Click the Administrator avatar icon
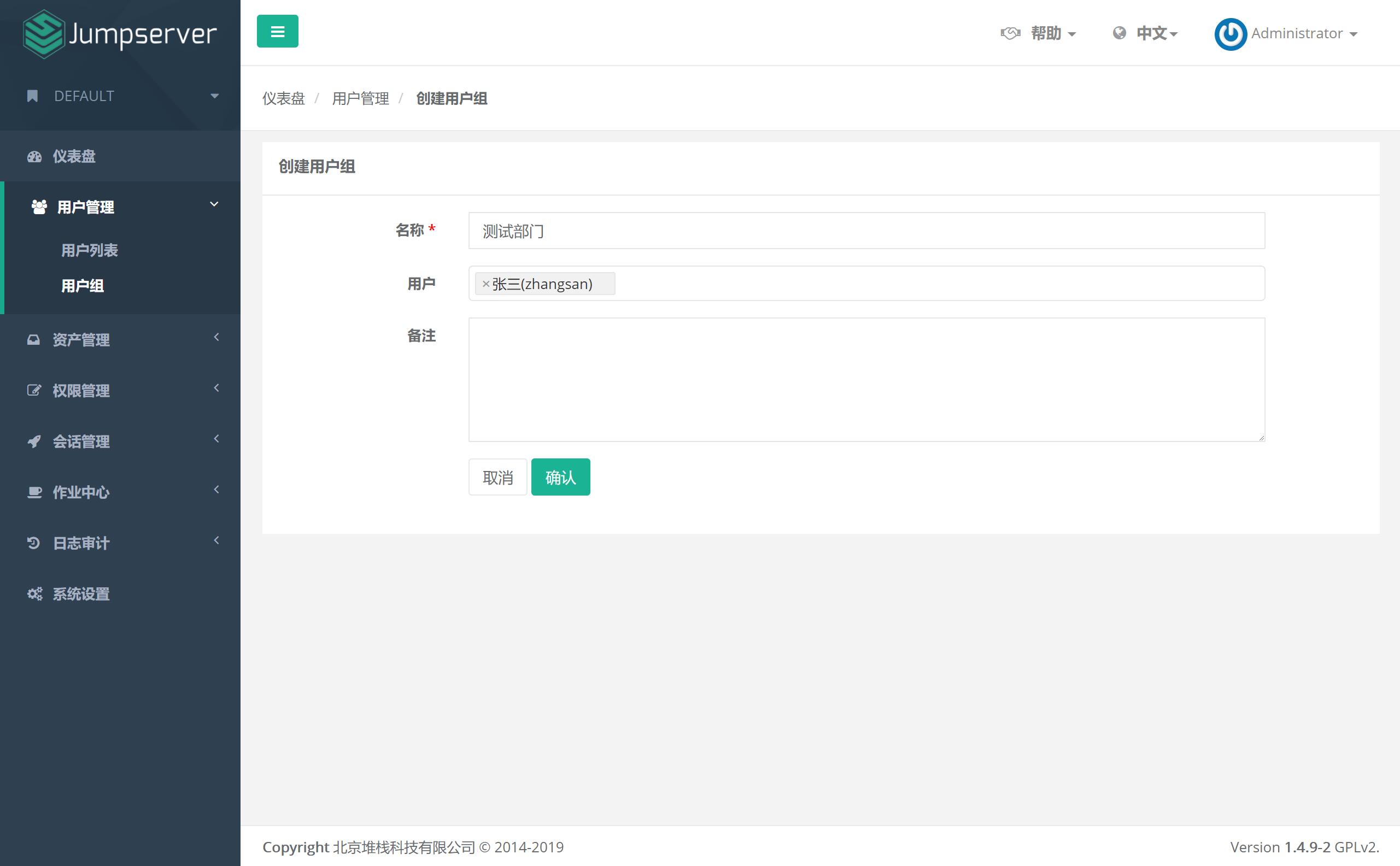Image resolution: width=1400 pixels, height=866 pixels. point(1231,34)
